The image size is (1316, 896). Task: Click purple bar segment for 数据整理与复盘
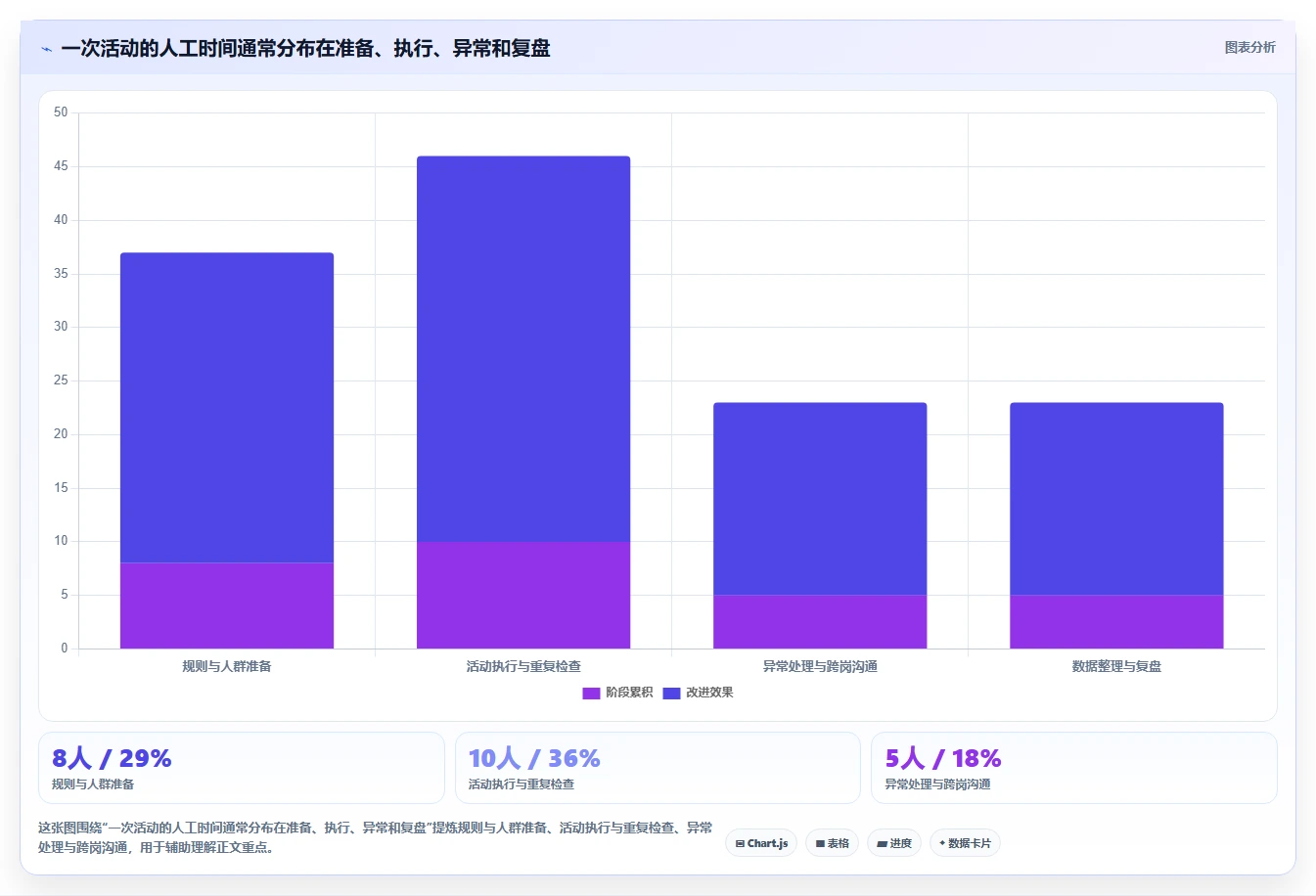point(1116,621)
